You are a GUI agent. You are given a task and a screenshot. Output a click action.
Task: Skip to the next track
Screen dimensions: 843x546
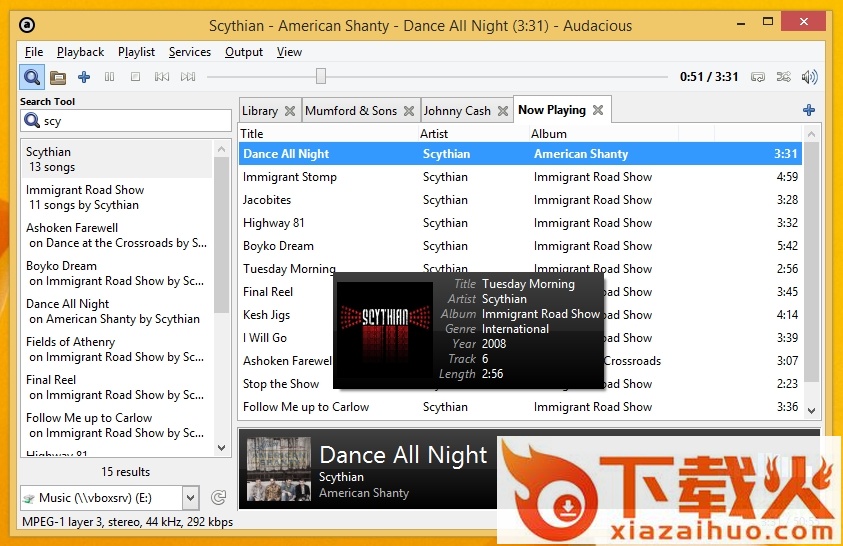[x=188, y=77]
